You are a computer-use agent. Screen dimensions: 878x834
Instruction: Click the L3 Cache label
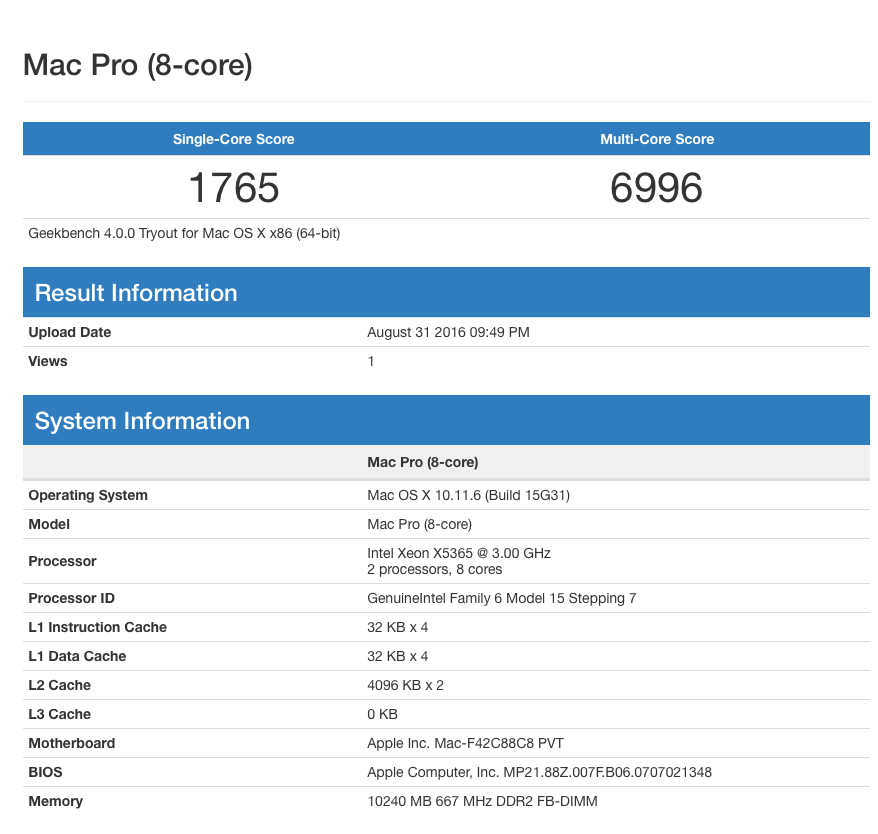[x=59, y=714]
